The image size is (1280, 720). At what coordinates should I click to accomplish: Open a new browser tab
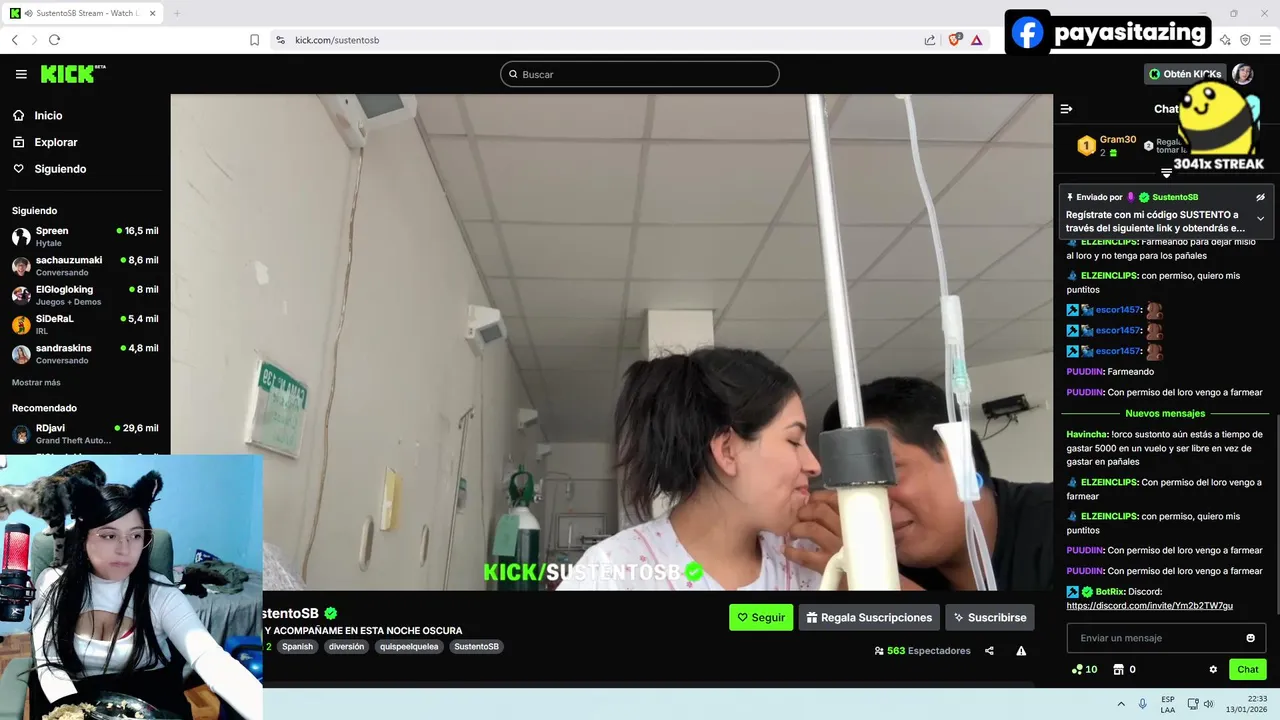pyautogui.click(x=177, y=13)
